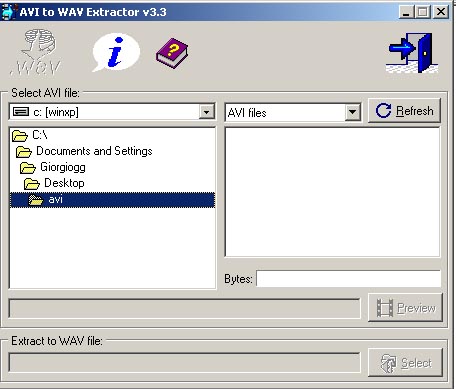Expand the AVI files filter dropdown
Viewport: 456px width, 389px height.
click(x=353, y=112)
